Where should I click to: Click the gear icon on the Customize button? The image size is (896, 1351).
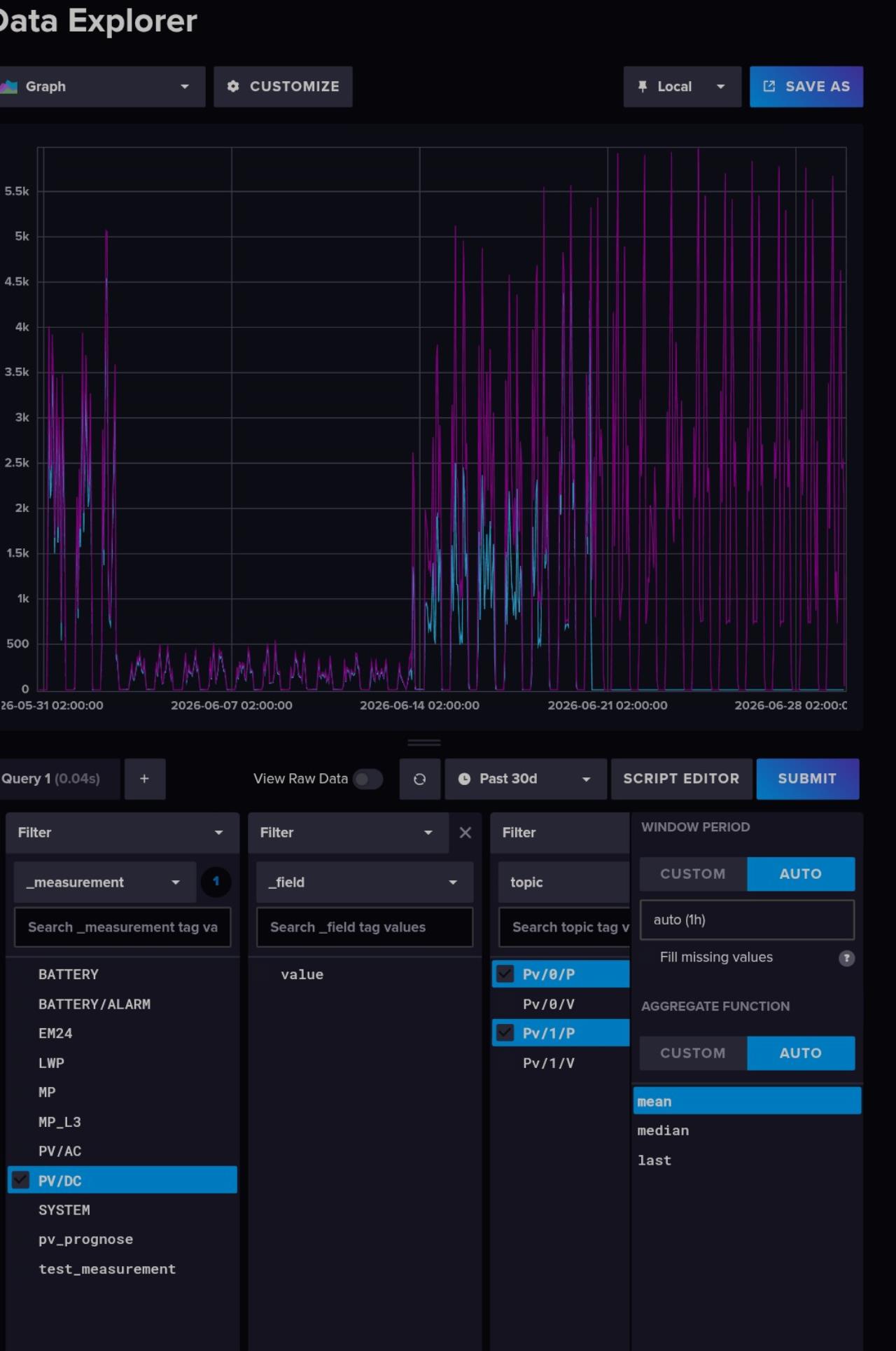point(233,86)
